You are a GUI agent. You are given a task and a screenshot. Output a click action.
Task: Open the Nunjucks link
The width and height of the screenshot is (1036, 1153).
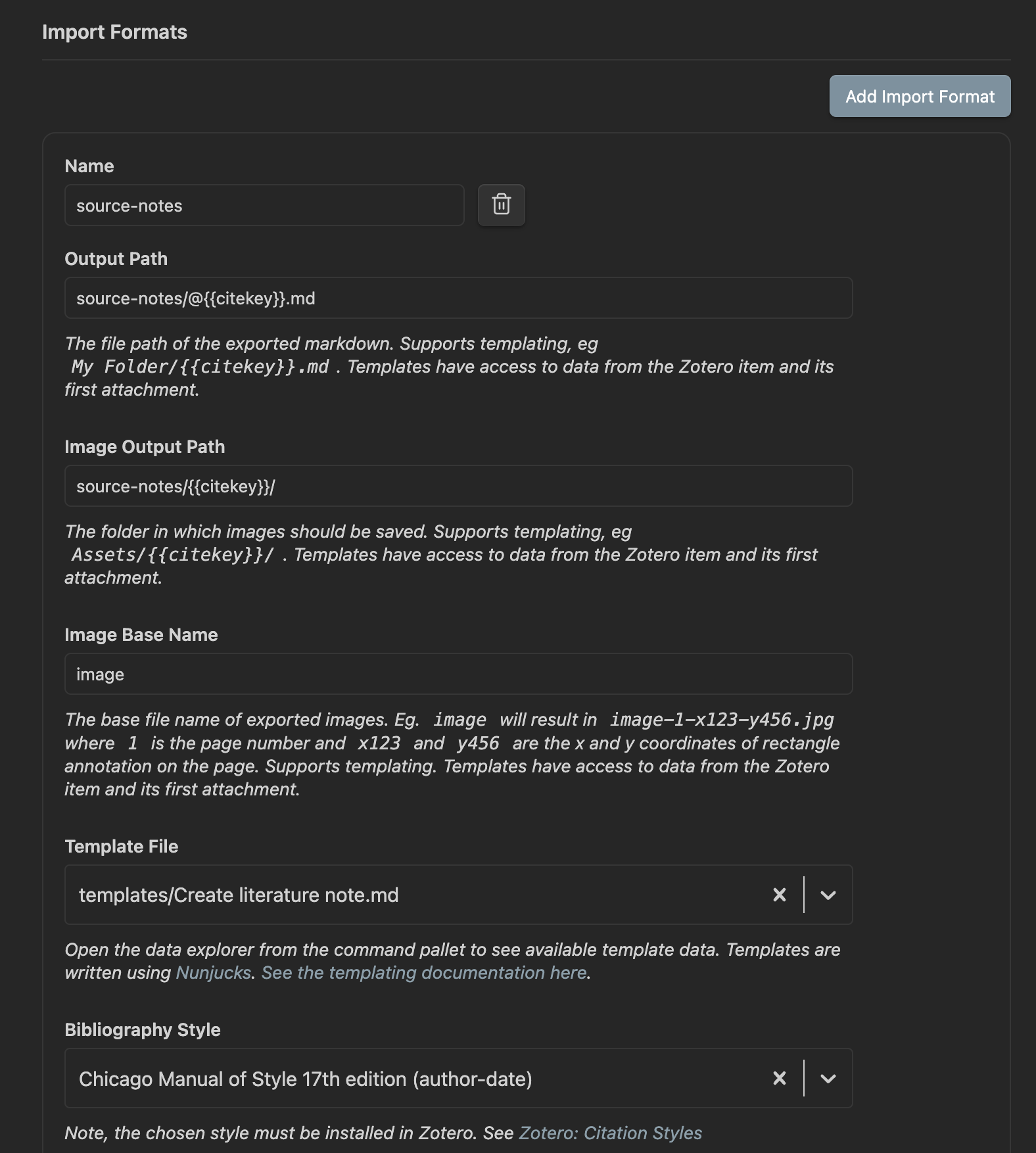213,973
